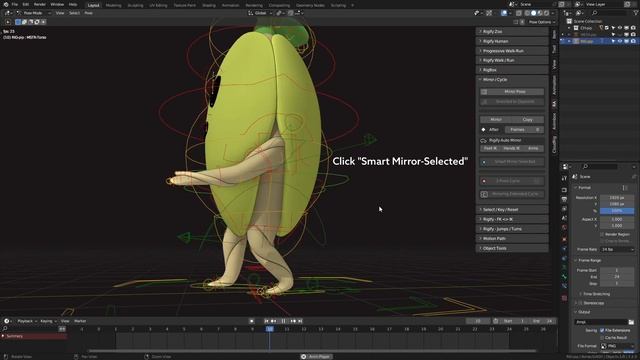The width and height of the screenshot is (640, 360).
Task: Expand the Rigify Human panel
Action: coord(512,41)
